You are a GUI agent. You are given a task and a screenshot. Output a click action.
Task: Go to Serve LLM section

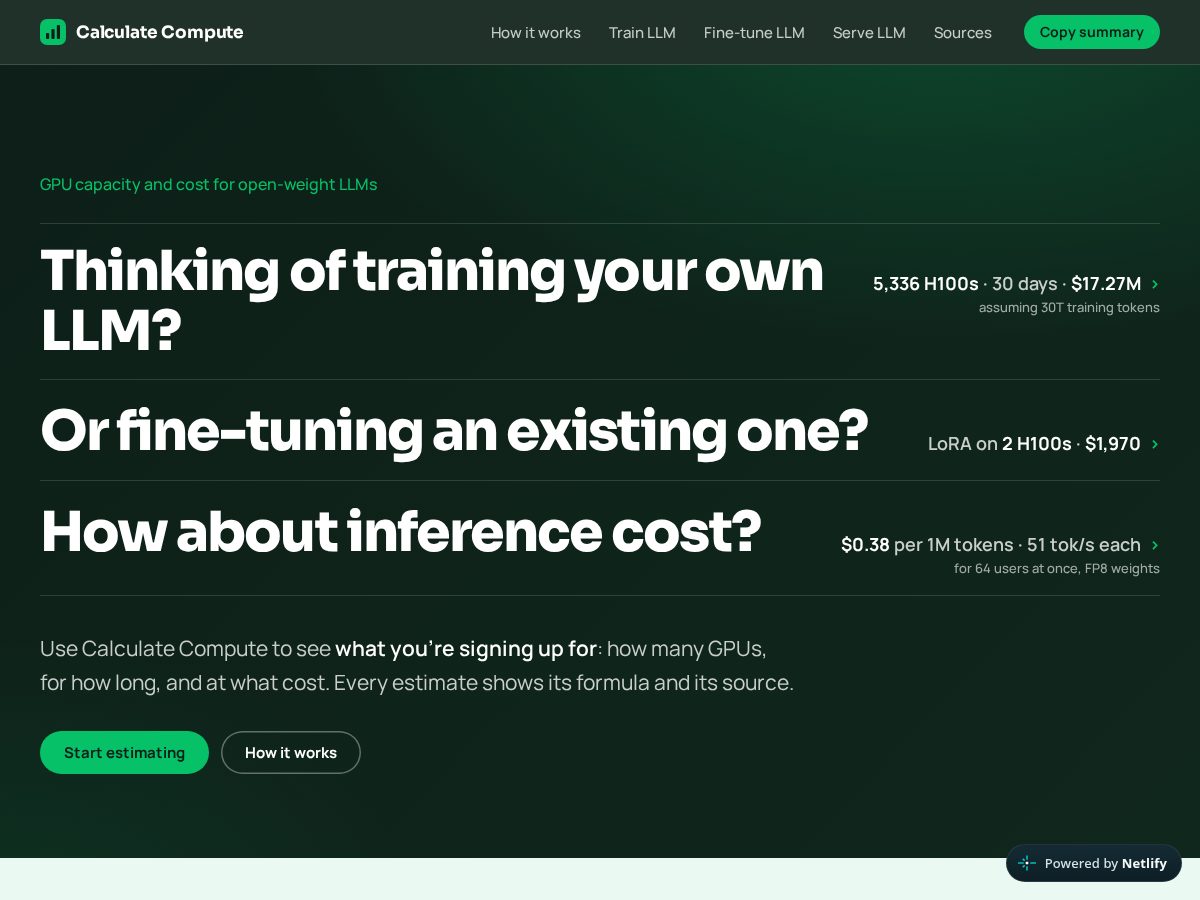tap(869, 33)
